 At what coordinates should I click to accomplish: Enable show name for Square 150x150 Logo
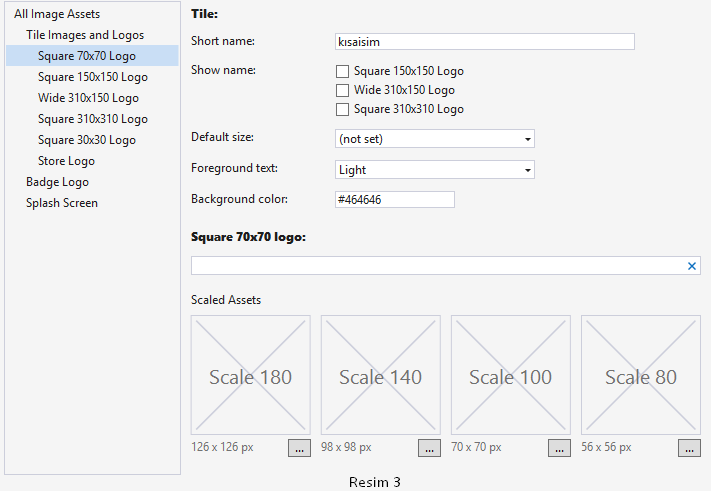342,71
